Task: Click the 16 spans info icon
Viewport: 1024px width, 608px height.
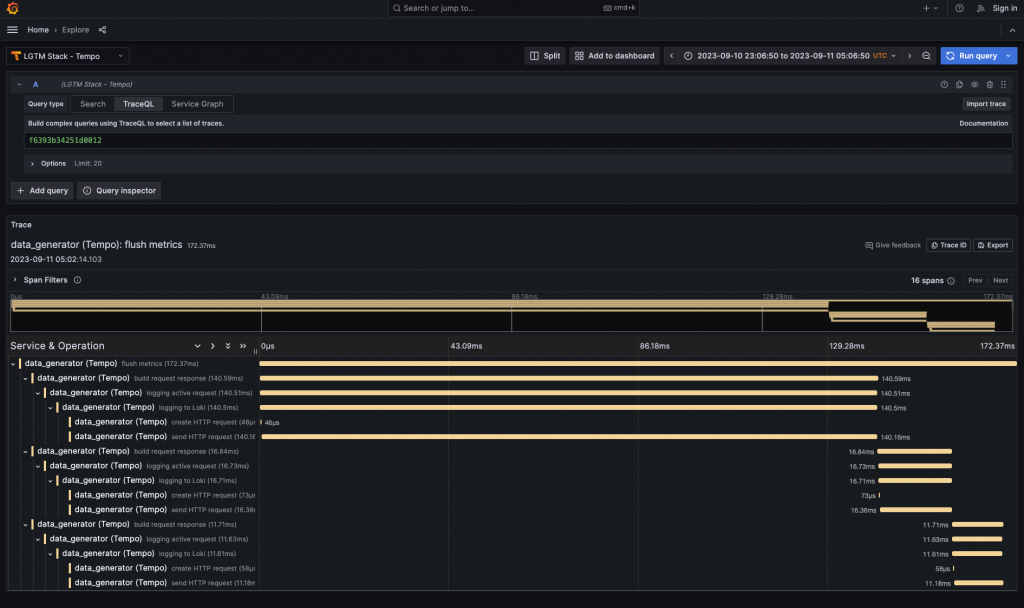Action: point(951,281)
